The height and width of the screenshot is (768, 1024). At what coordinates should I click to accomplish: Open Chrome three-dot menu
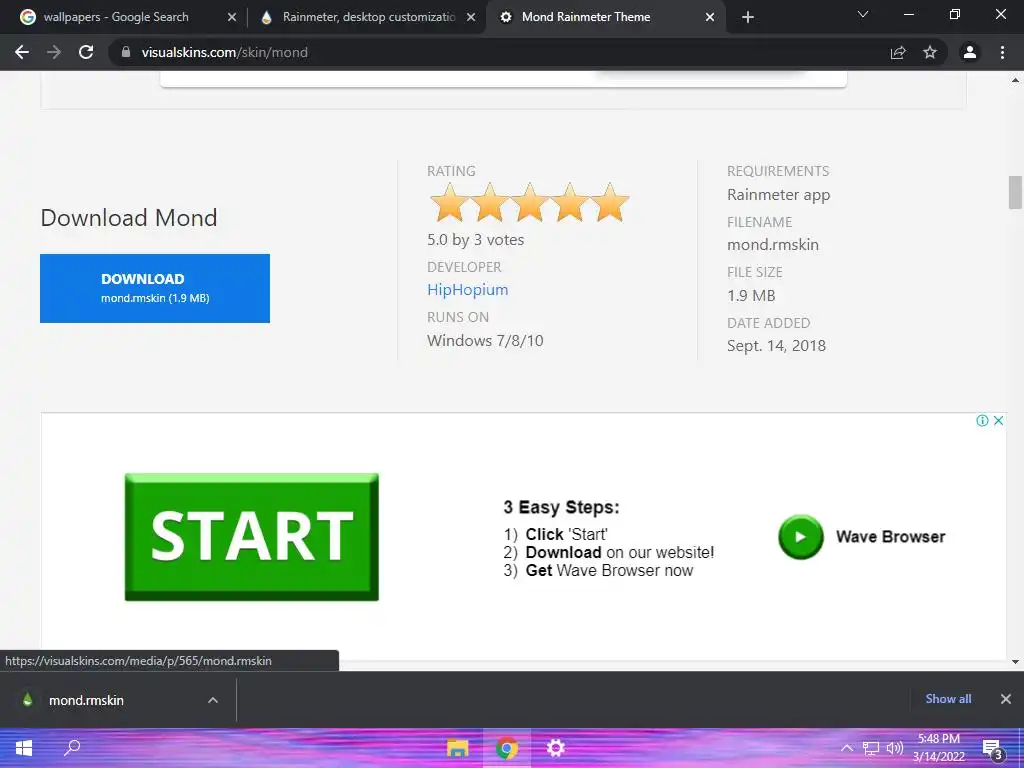[x=1002, y=52]
